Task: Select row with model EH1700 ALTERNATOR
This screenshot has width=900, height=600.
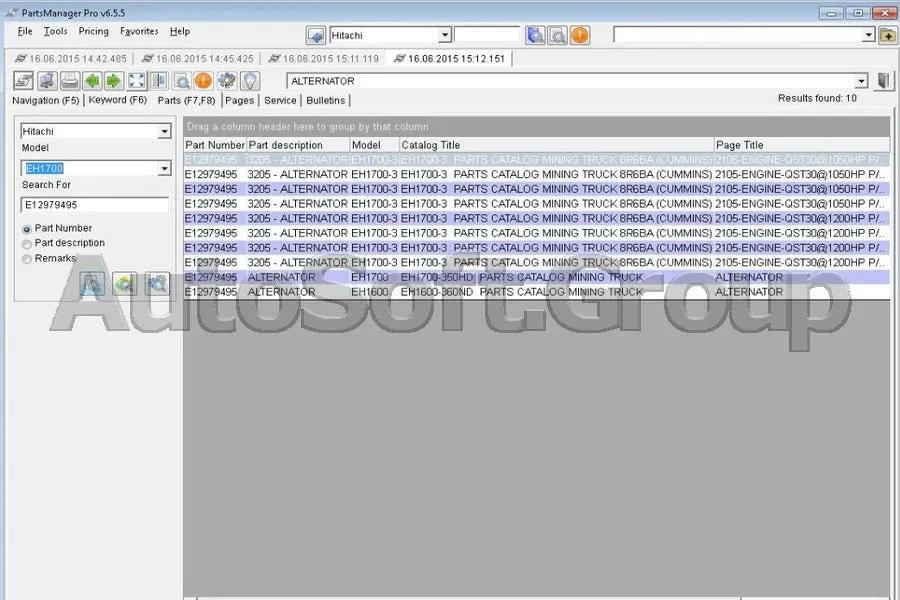Action: [537, 277]
